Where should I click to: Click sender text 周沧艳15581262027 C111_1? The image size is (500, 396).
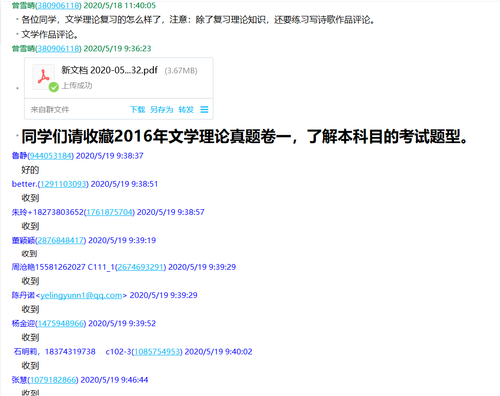coord(63,267)
